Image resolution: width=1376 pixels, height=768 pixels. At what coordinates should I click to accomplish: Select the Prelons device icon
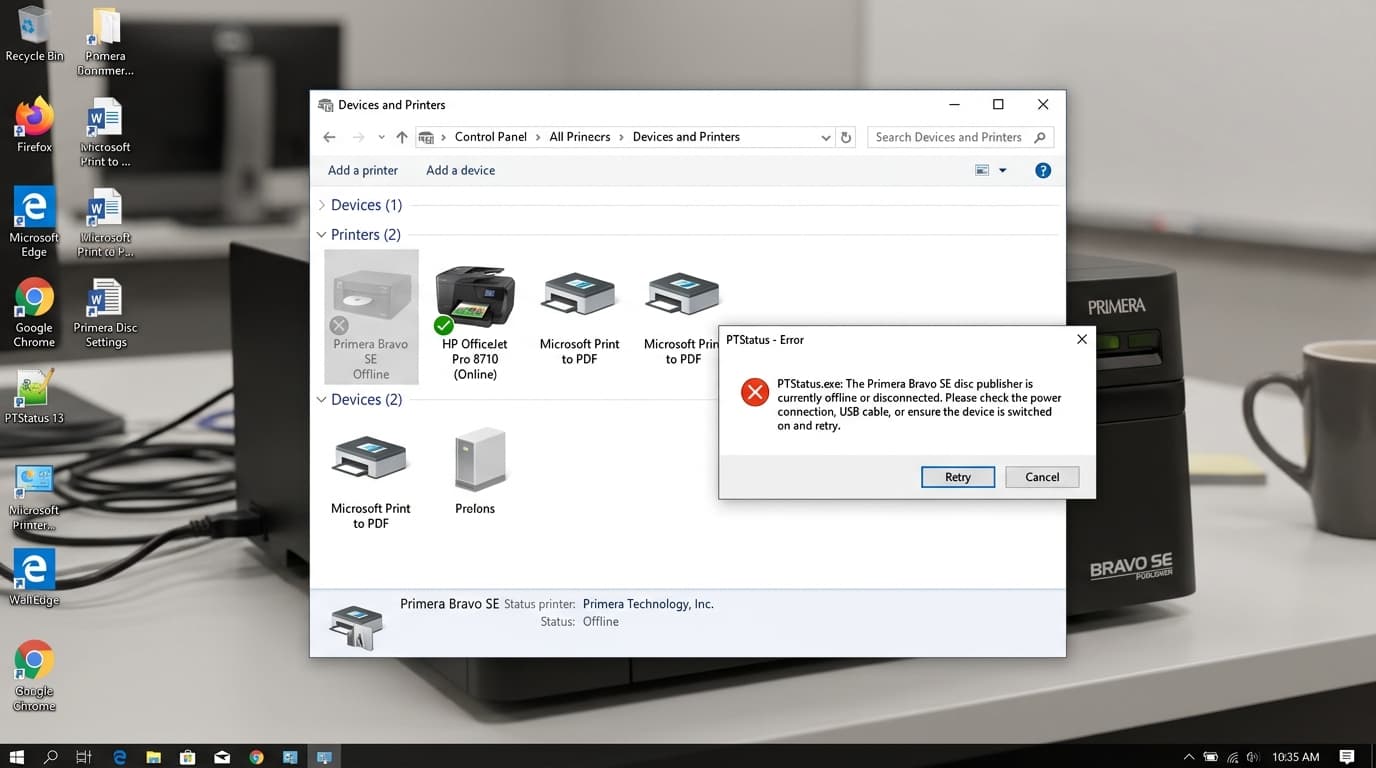(475, 470)
